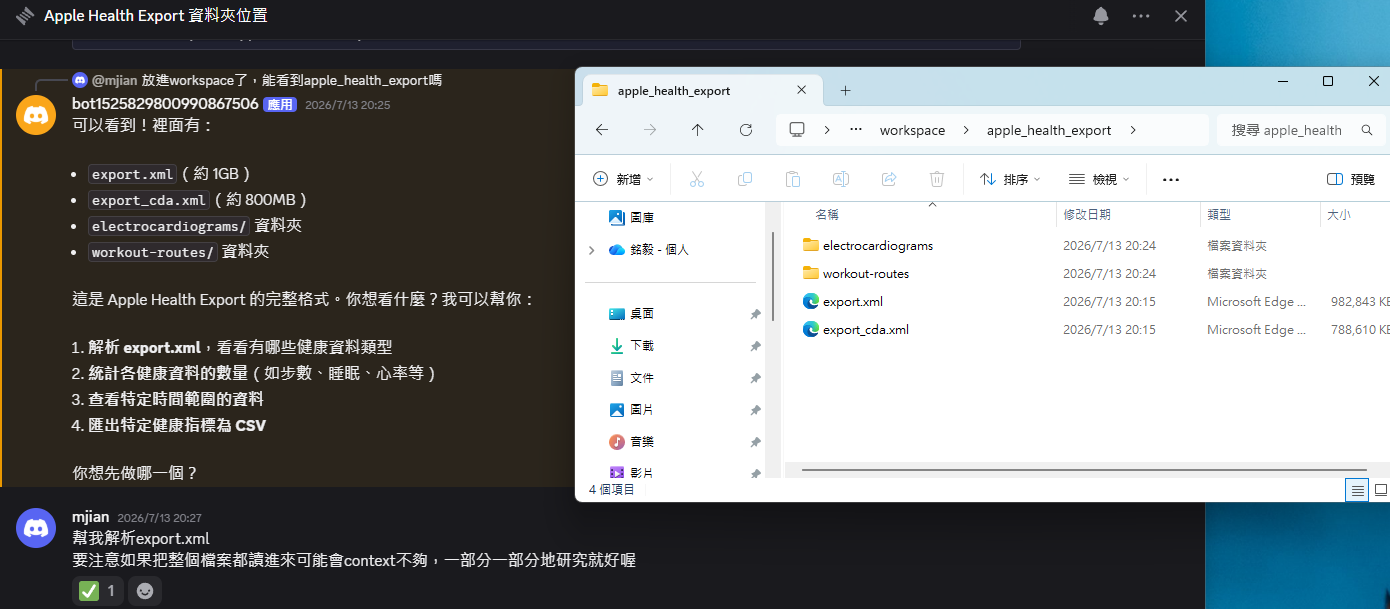The width and height of the screenshot is (1390, 609).
Task: Click the Rename icon in toolbar
Action: pyautogui.click(x=841, y=179)
